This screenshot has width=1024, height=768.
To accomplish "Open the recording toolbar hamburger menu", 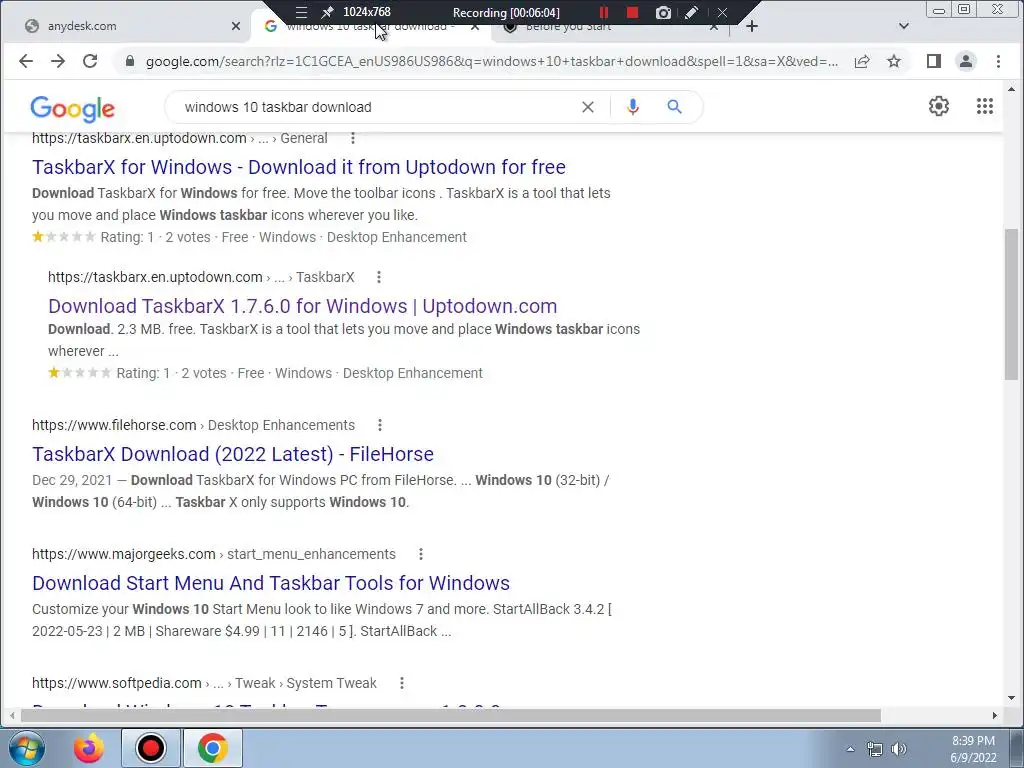I will tap(301, 12).
